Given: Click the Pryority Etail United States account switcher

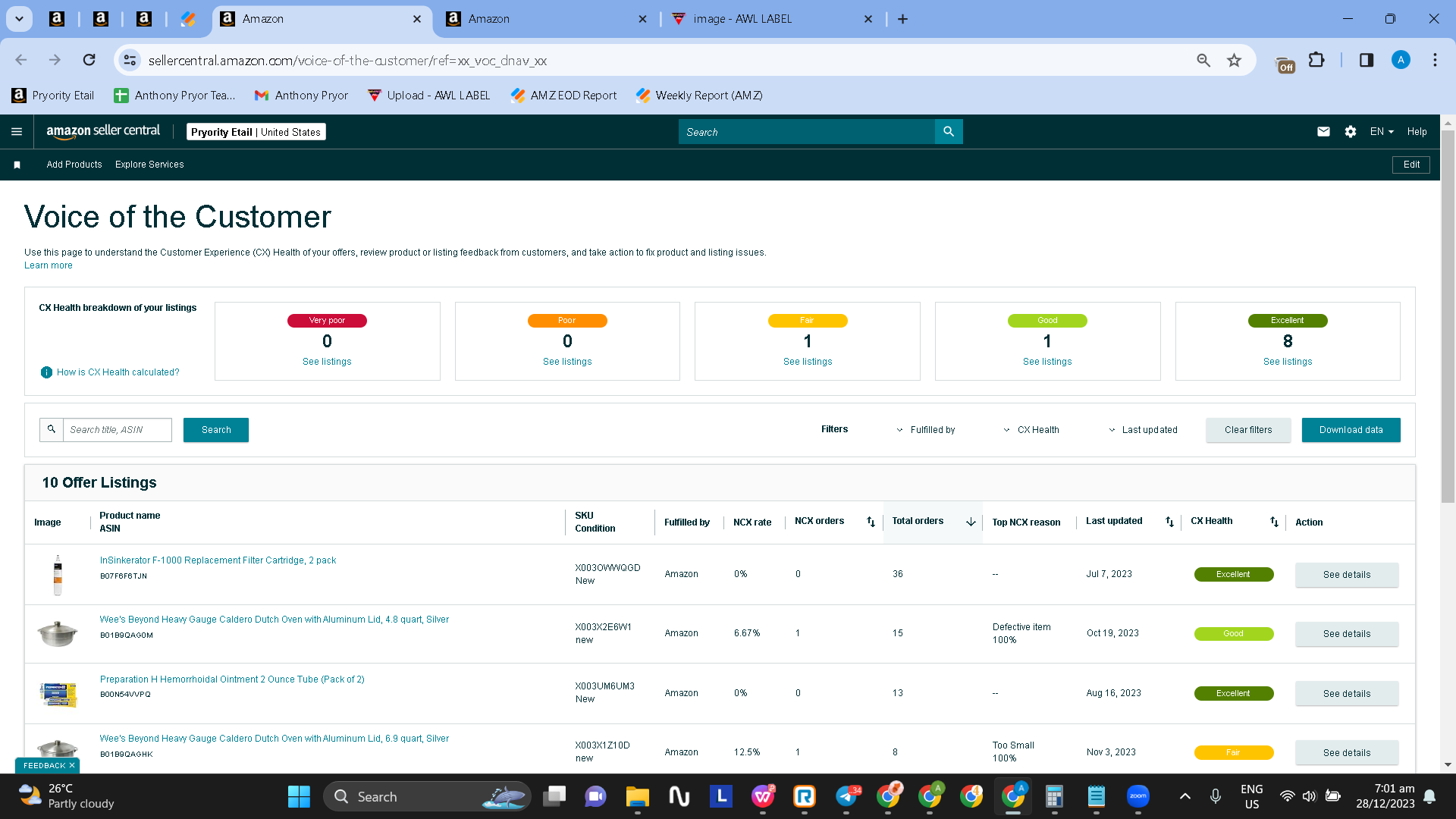Looking at the screenshot, I should pyautogui.click(x=256, y=132).
